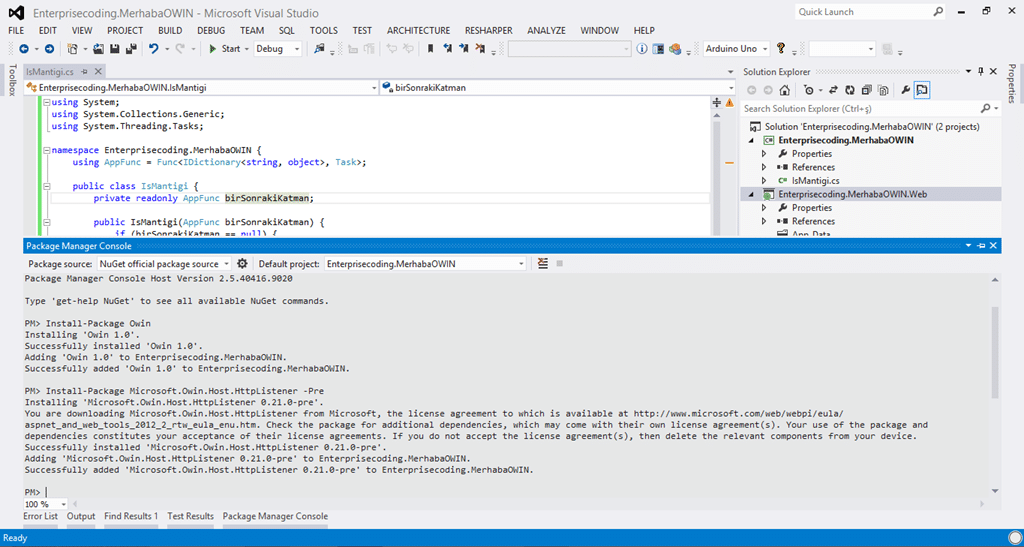Toggle Preview Selected Items in Solution Explorer

921,90
